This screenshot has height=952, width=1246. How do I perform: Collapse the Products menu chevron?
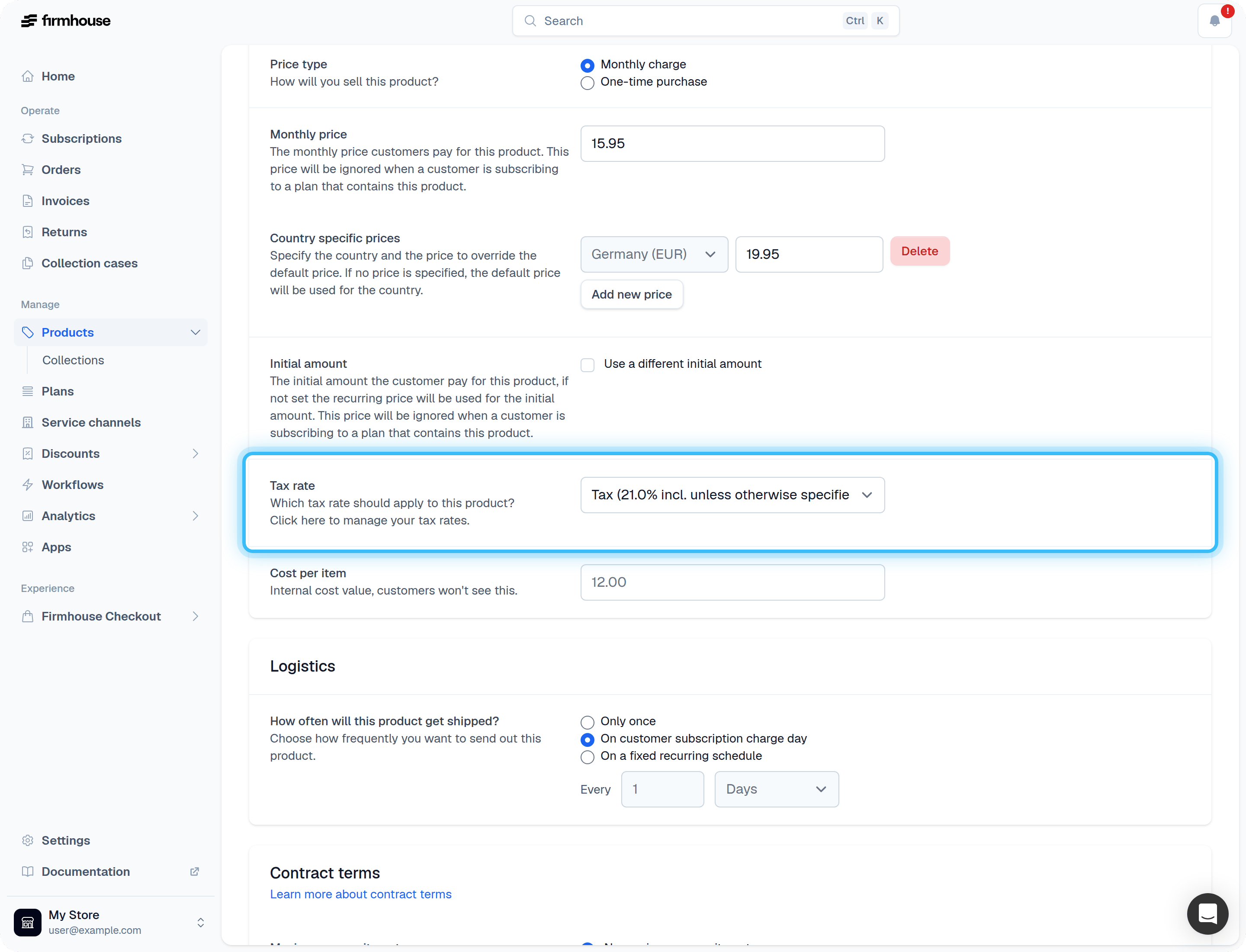[196, 332]
